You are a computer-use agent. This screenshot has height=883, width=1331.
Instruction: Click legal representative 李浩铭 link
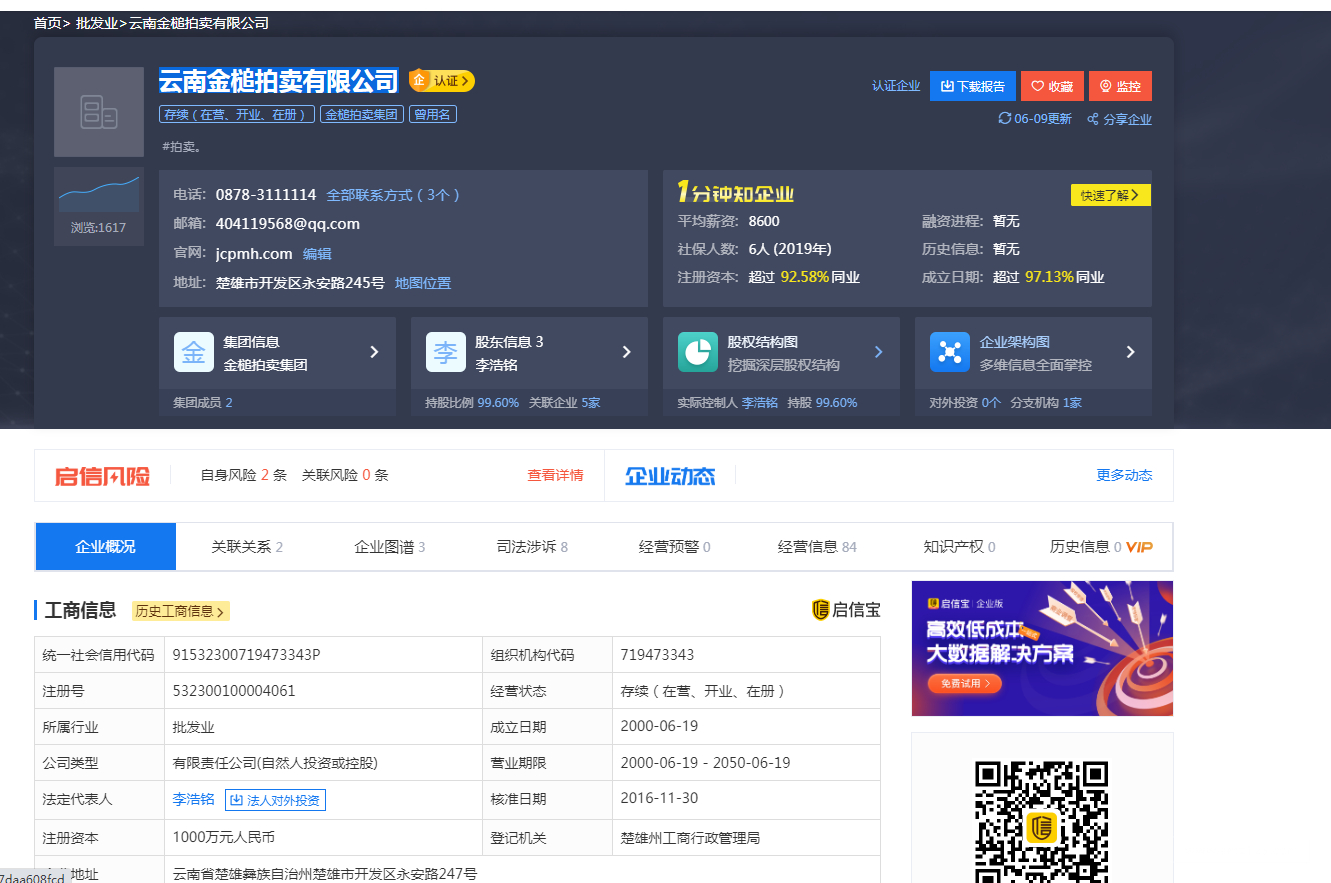point(194,799)
